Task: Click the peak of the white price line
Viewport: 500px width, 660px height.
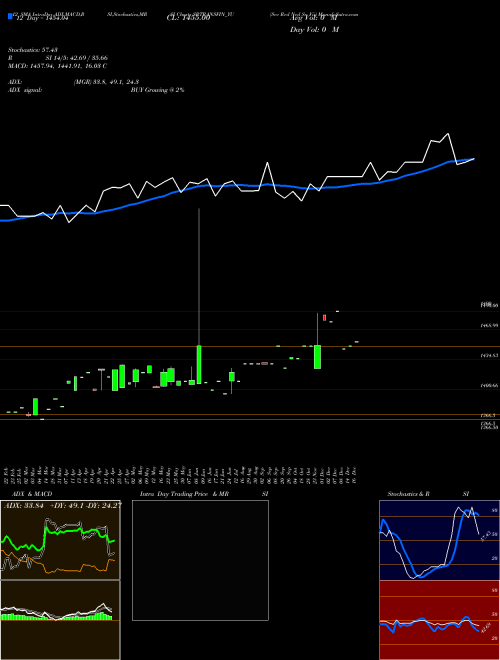Action: click(448, 134)
